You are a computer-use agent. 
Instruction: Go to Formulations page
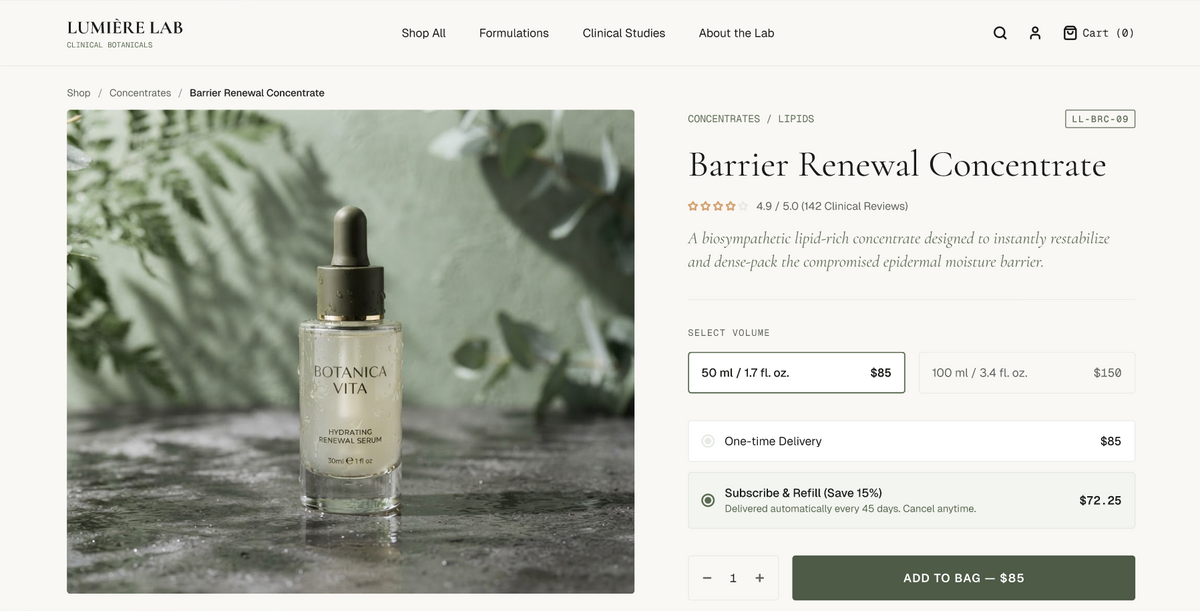[514, 33]
